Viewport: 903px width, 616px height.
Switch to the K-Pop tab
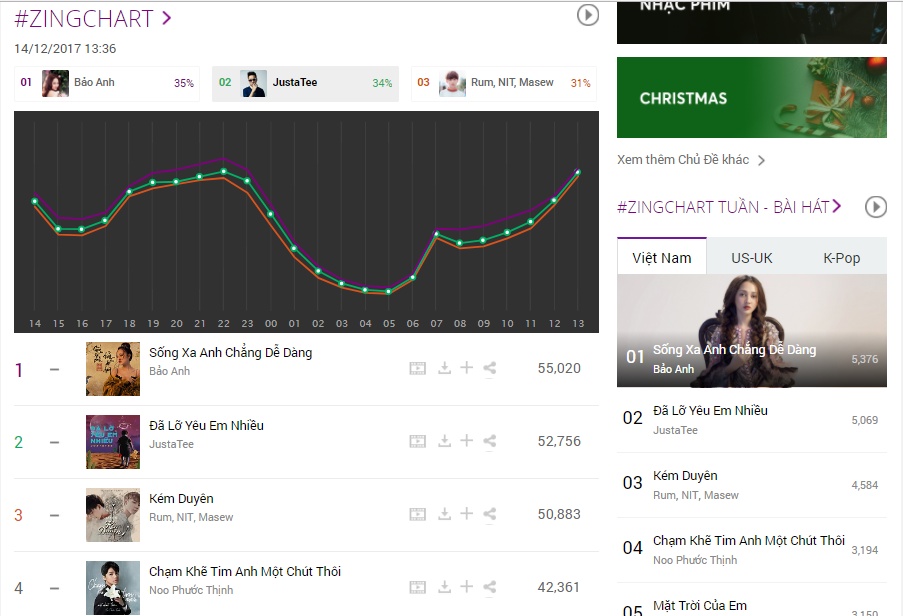[x=841, y=258]
